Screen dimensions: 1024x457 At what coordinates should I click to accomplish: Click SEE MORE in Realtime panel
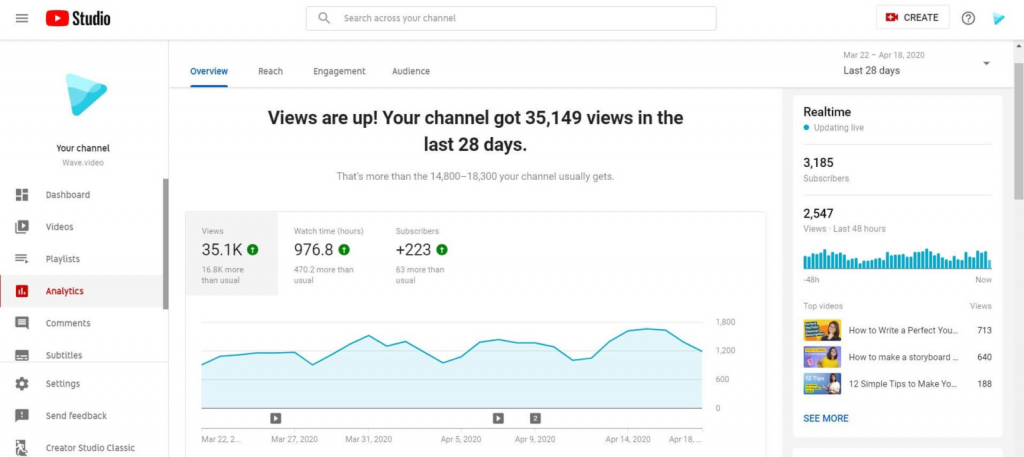(x=825, y=418)
